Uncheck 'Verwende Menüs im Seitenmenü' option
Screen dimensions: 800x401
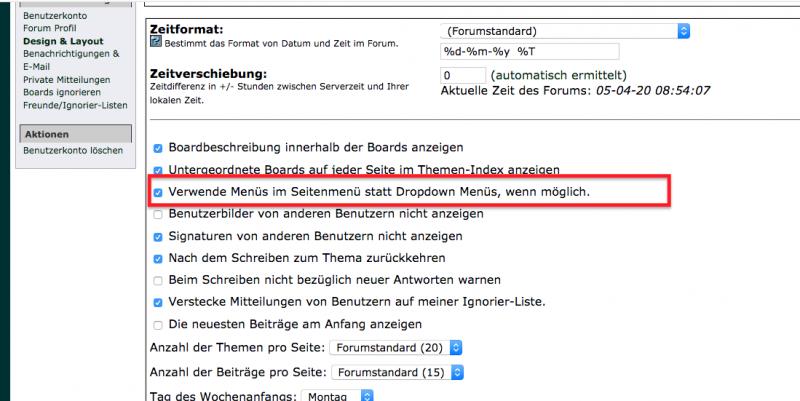click(x=158, y=191)
